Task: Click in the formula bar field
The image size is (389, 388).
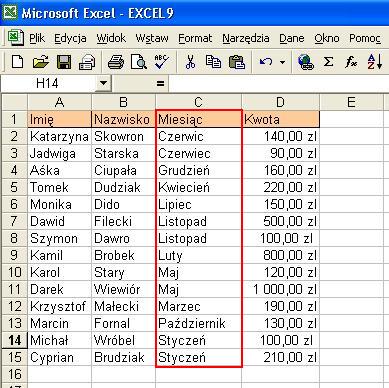Action: click(279, 83)
